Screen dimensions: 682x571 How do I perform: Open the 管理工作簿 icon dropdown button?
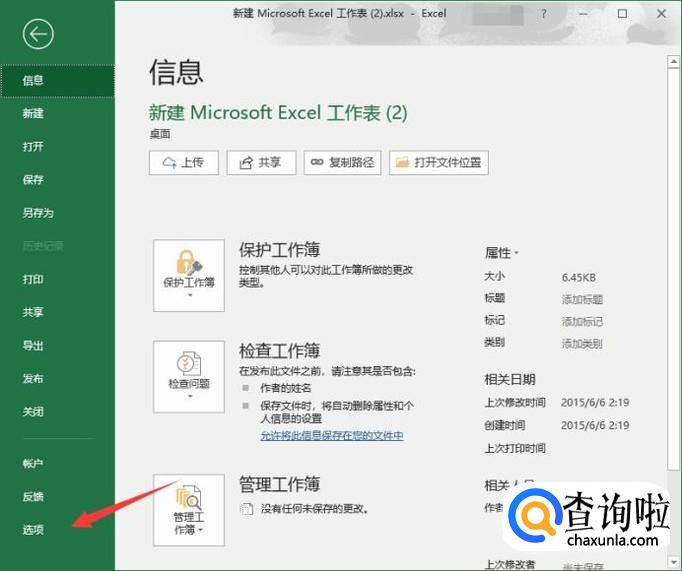point(189,510)
